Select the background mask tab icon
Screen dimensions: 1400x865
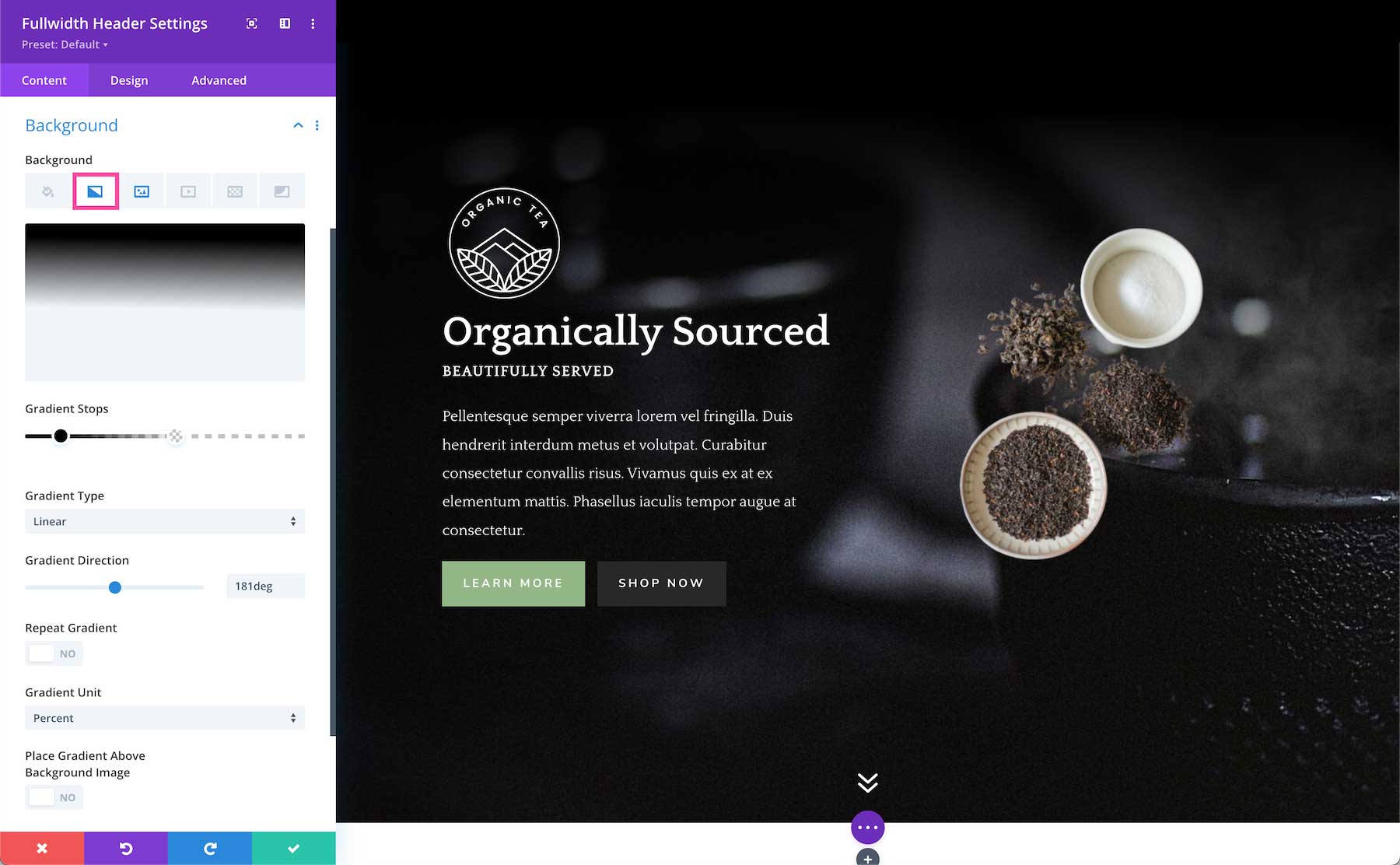pyautogui.click(x=282, y=191)
